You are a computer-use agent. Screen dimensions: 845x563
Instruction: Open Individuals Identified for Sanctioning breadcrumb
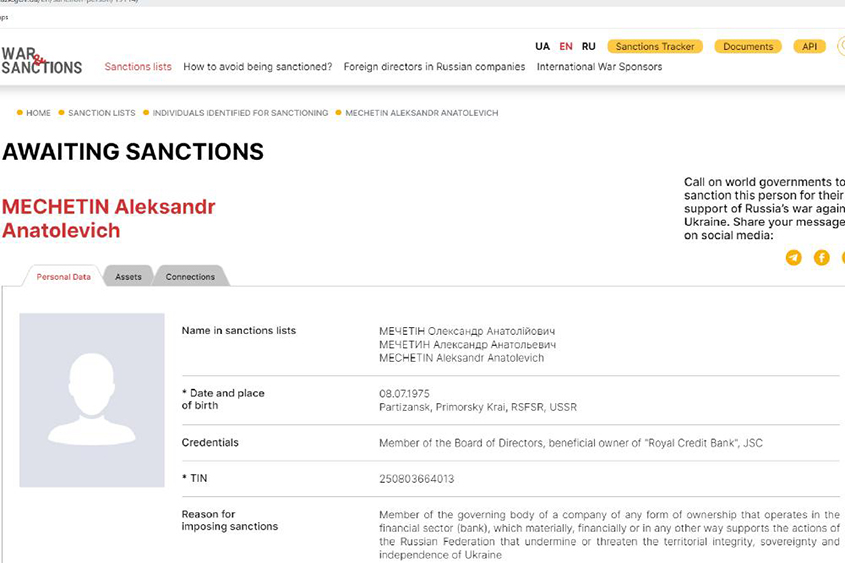[240, 113]
